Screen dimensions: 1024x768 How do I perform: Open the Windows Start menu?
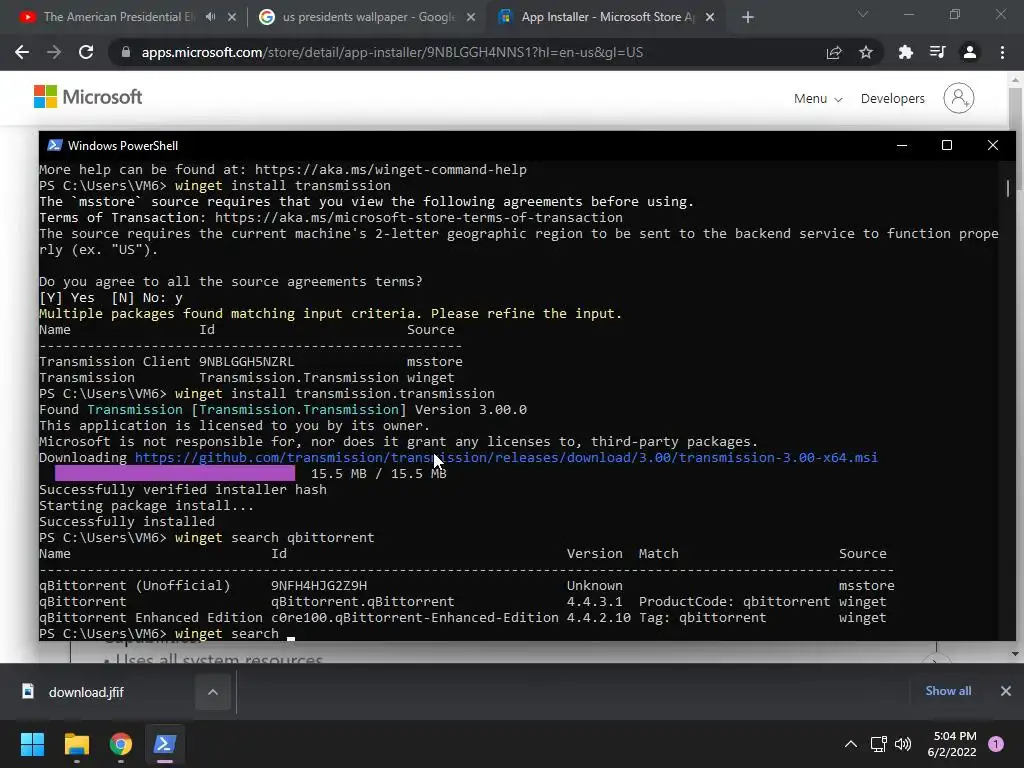click(x=32, y=744)
